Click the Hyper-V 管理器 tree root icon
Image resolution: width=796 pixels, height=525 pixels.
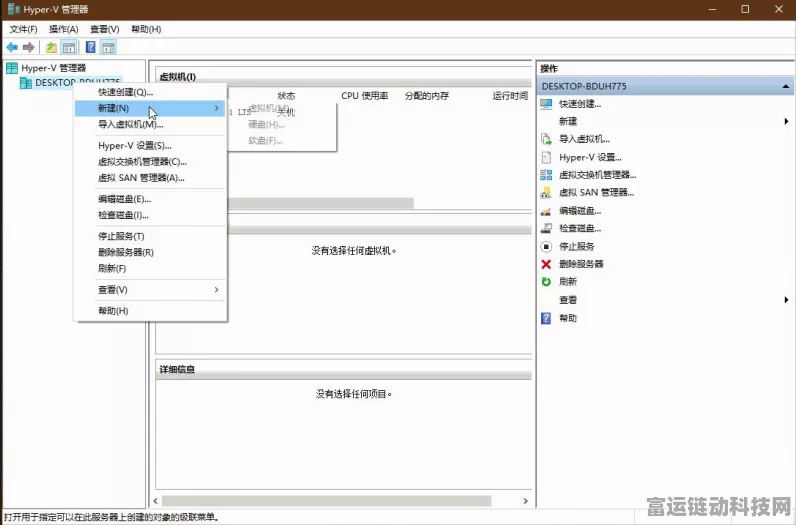pyautogui.click(x=12, y=68)
